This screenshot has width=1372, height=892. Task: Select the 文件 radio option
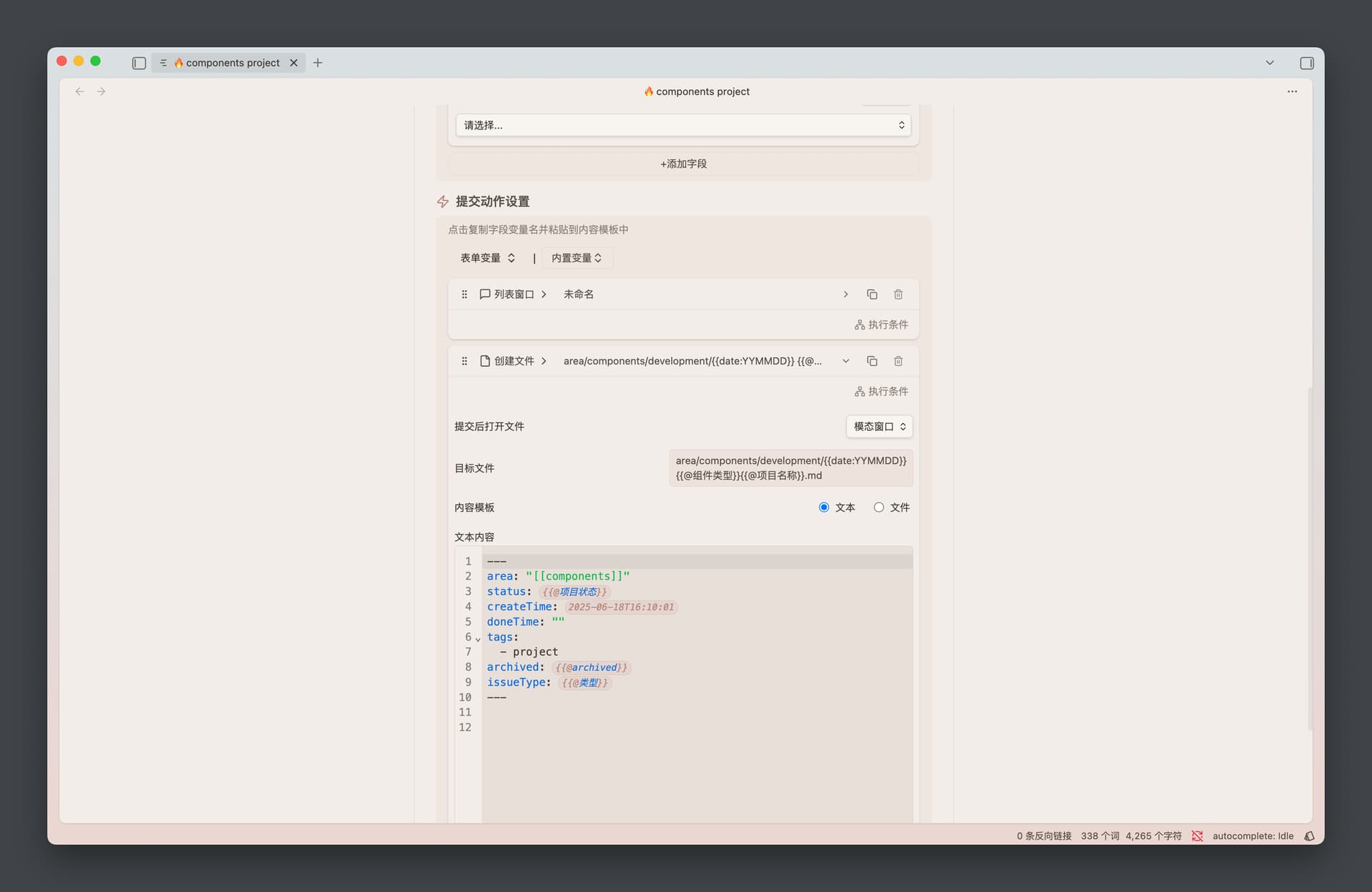pyautogui.click(x=879, y=507)
